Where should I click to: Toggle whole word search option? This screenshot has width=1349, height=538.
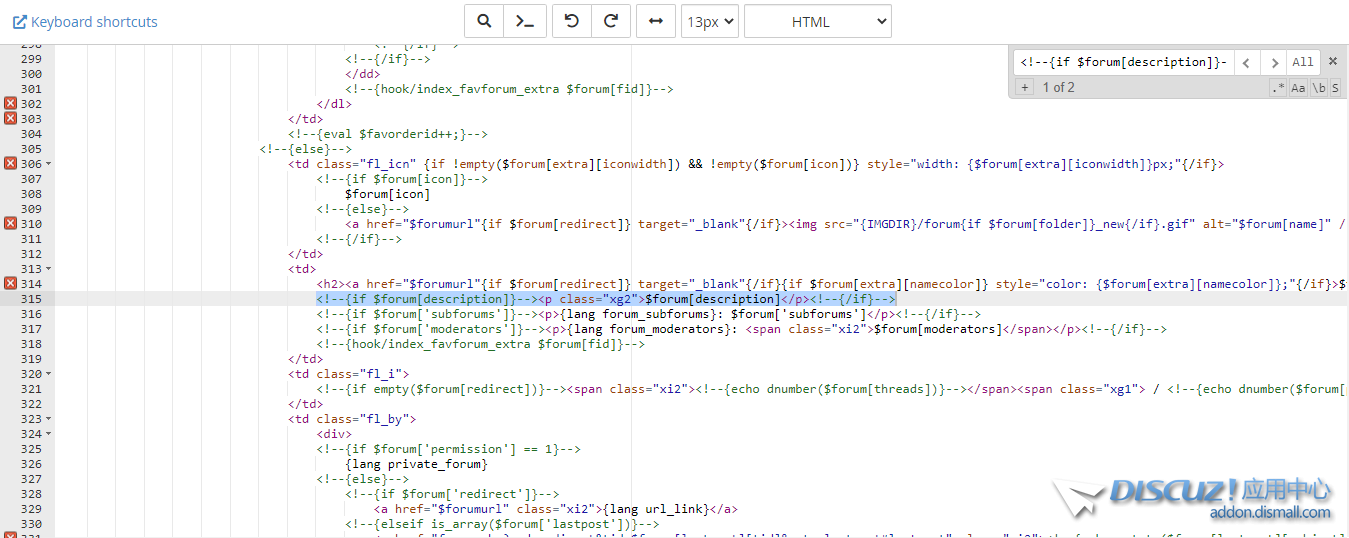tap(1319, 88)
